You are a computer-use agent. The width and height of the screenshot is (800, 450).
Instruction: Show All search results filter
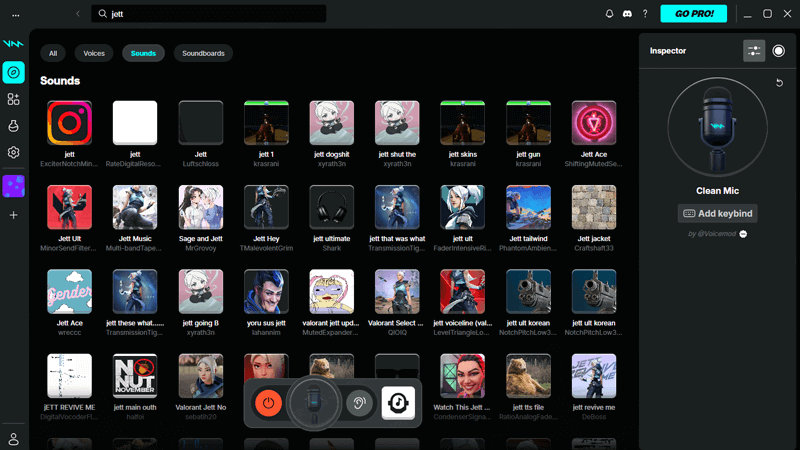coord(53,53)
